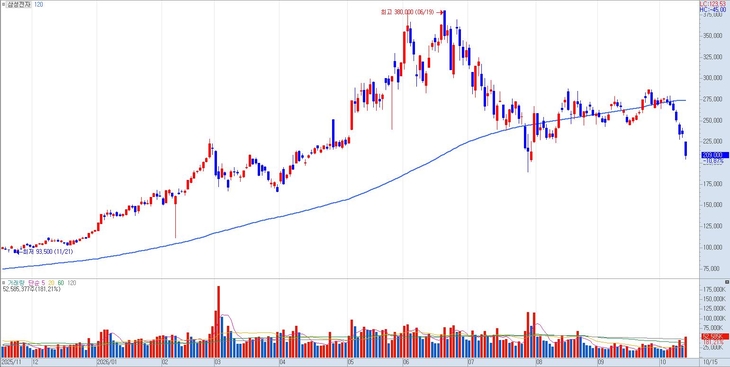Click the 2026/01 date axis label

tap(106, 361)
